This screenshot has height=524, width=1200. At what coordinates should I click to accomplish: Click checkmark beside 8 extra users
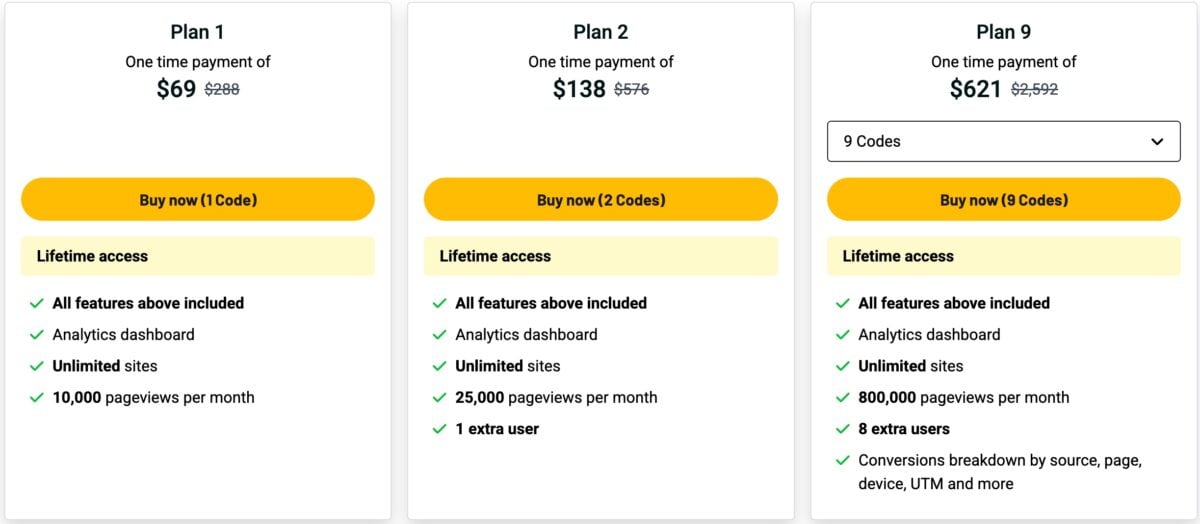coord(843,429)
